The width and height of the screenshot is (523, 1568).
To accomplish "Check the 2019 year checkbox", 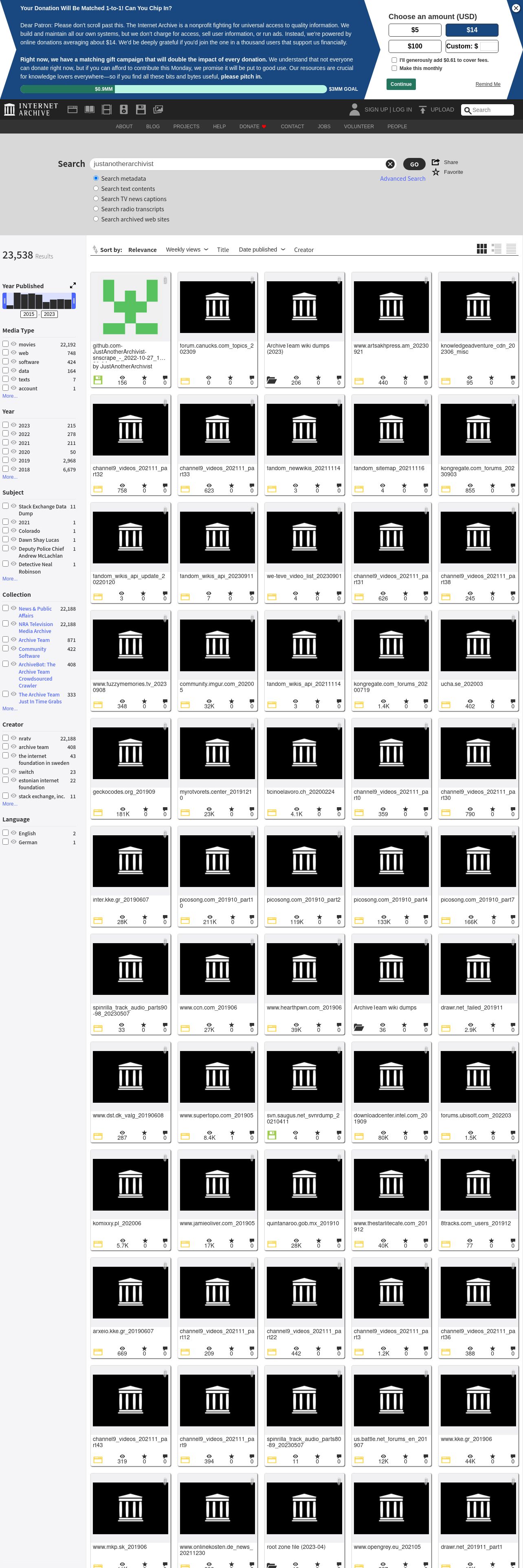I will (x=5, y=460).
